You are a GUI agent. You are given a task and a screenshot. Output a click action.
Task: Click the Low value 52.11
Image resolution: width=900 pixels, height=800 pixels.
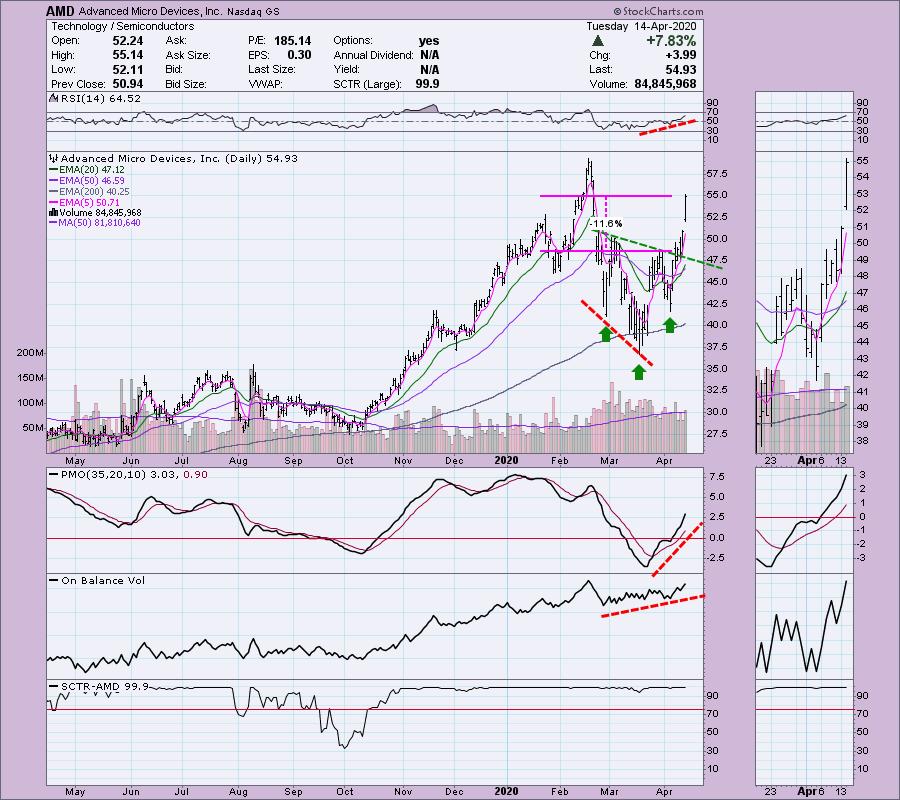(x=128, y=69)
